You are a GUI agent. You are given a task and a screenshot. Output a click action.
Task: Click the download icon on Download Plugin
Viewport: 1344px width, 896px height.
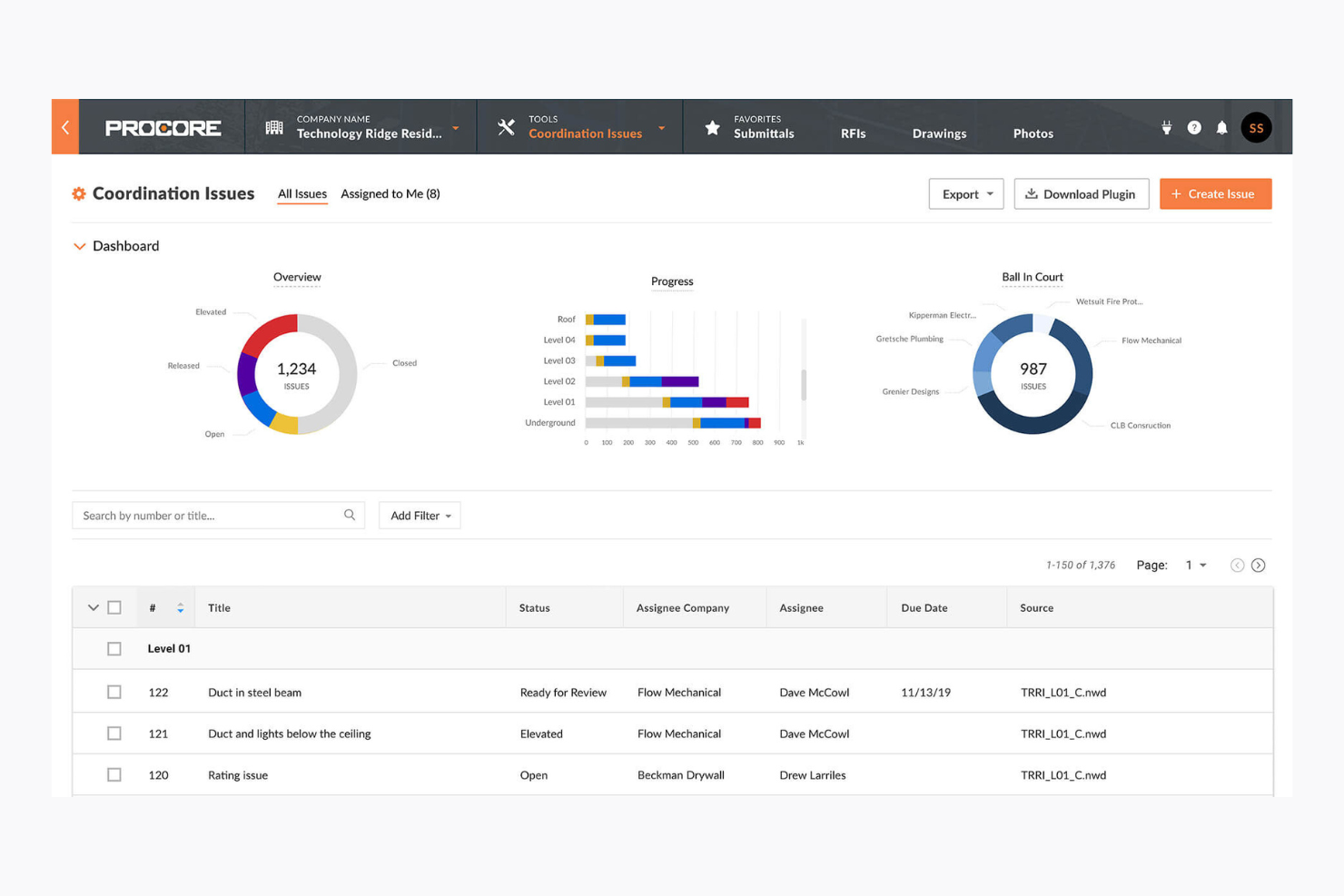click(x=1032, y=193)
